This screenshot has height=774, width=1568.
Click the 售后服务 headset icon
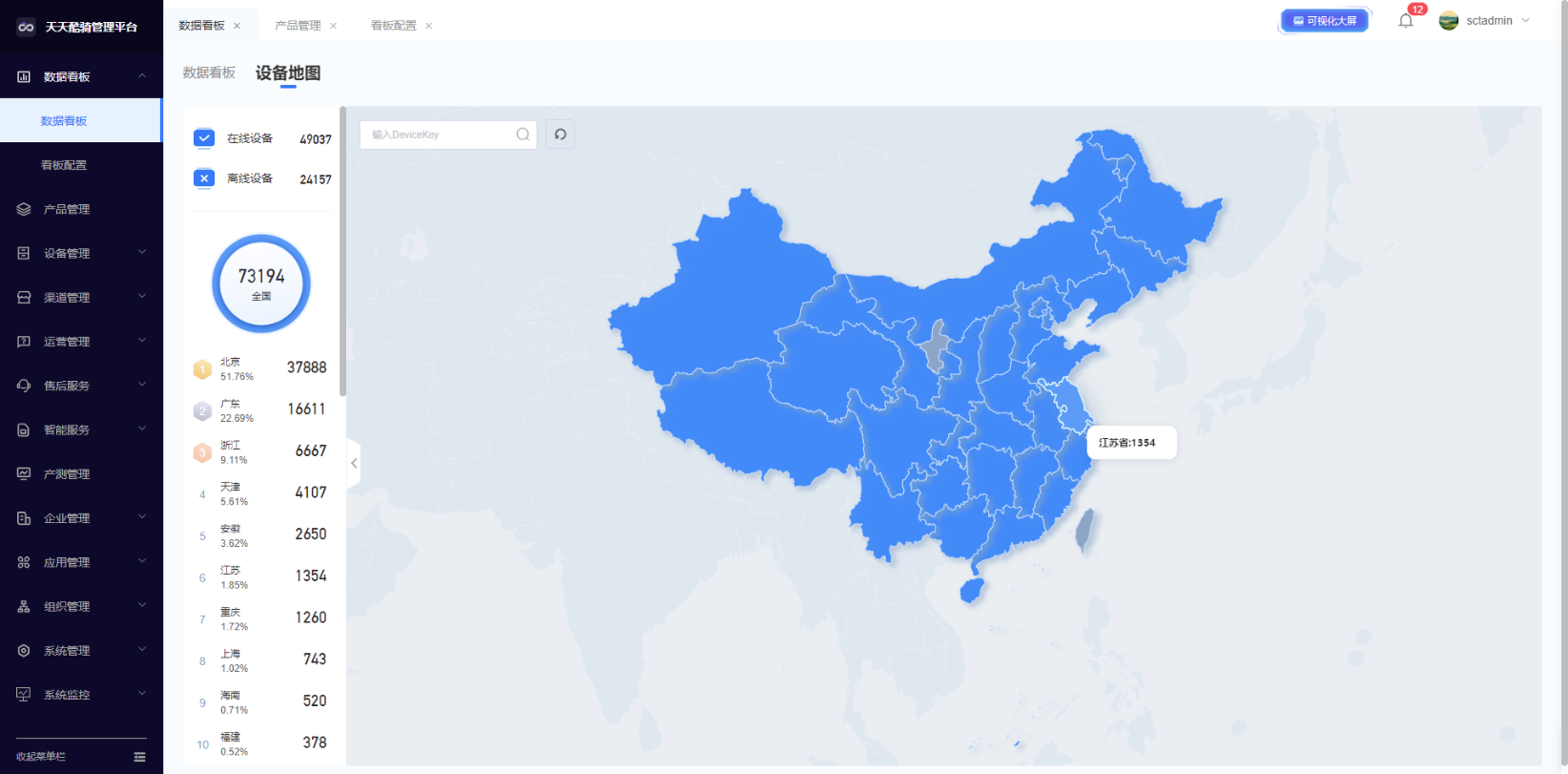24,386
